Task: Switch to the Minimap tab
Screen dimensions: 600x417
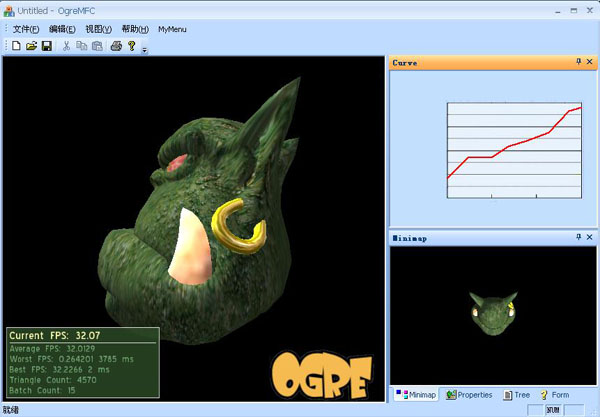Action: pyautogui.click(x=416, y=394)
